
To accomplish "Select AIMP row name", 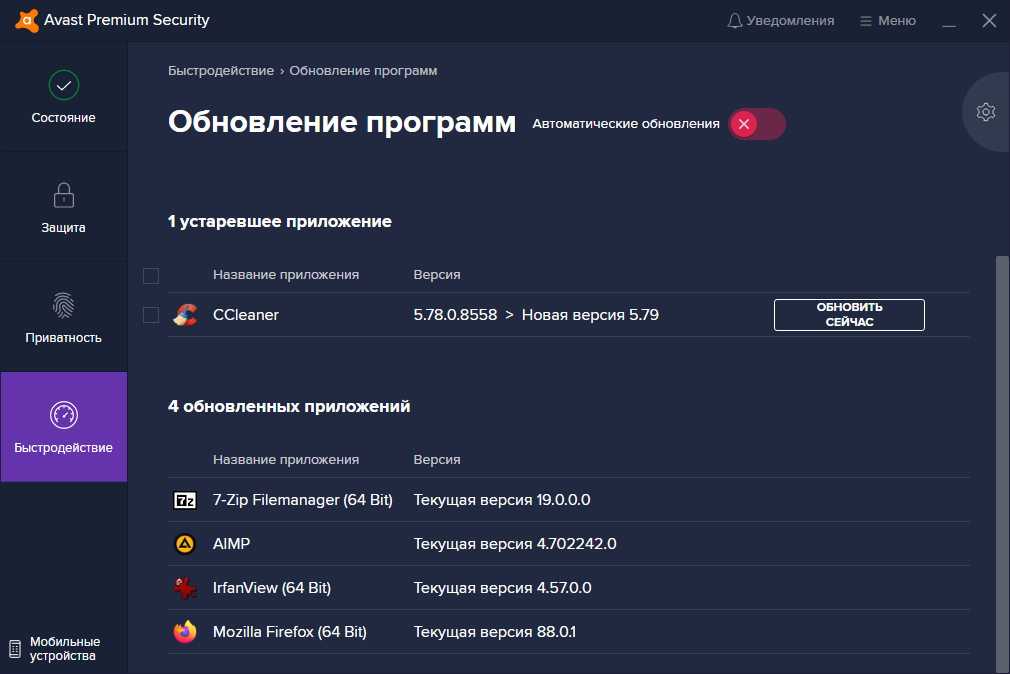I will pyautogui.click(x=232, y=544).
